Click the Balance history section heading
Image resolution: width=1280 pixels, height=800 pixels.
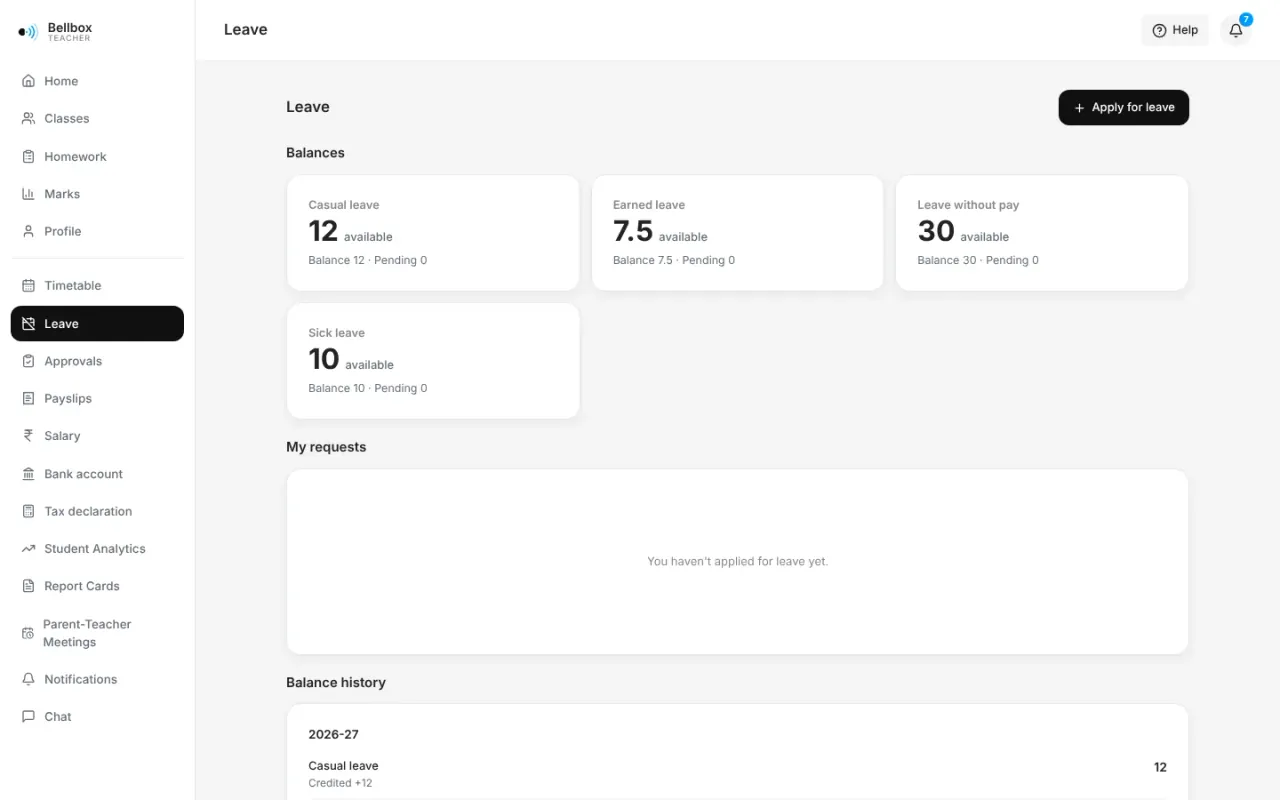[336, 682]
